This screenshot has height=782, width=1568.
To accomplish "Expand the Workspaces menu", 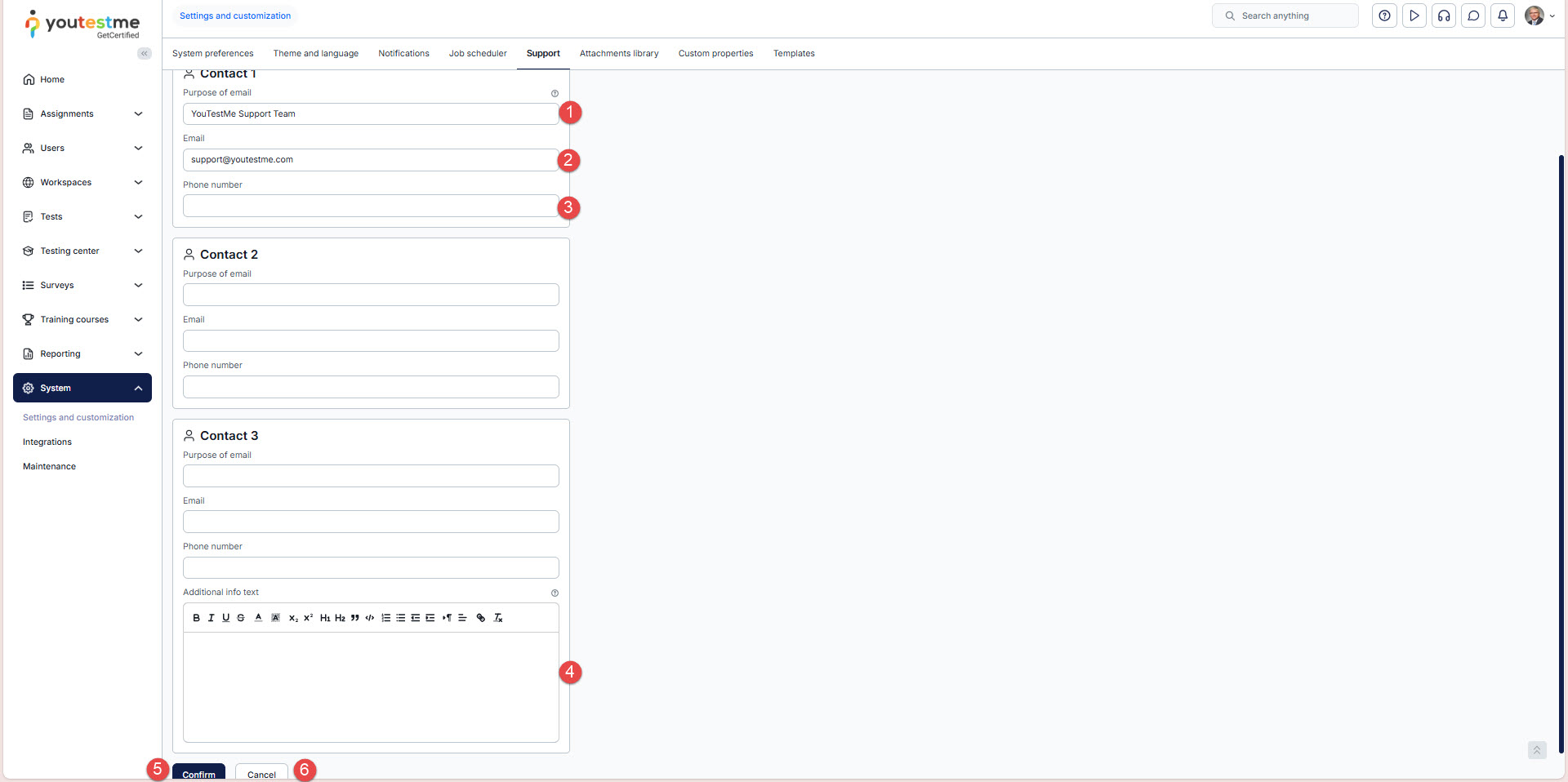I will 82,182.
